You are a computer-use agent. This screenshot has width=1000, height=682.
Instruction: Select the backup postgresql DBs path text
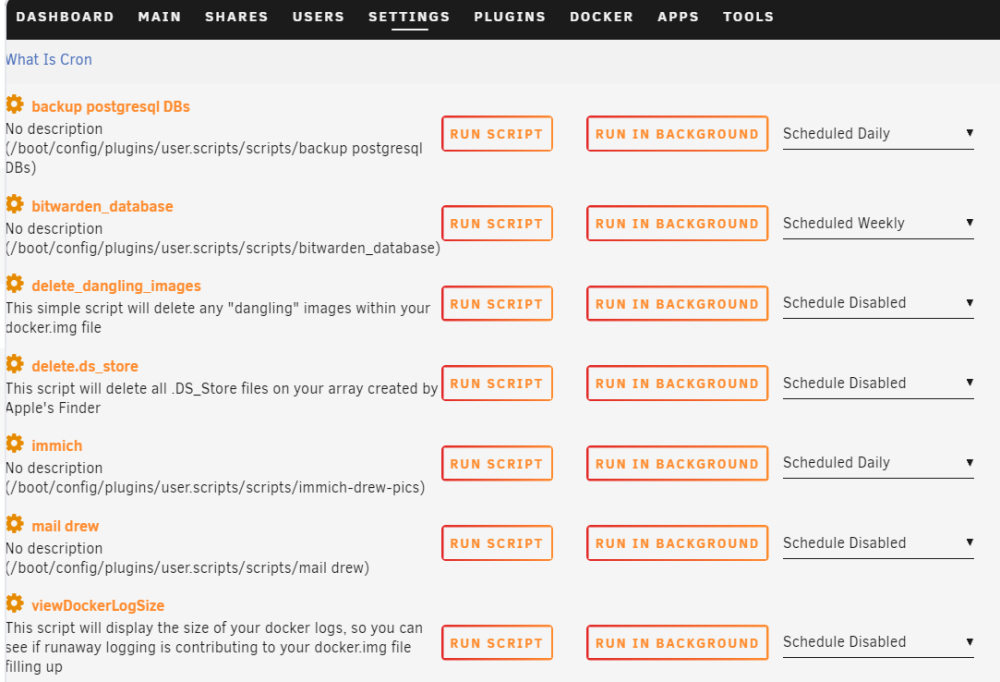214,158
